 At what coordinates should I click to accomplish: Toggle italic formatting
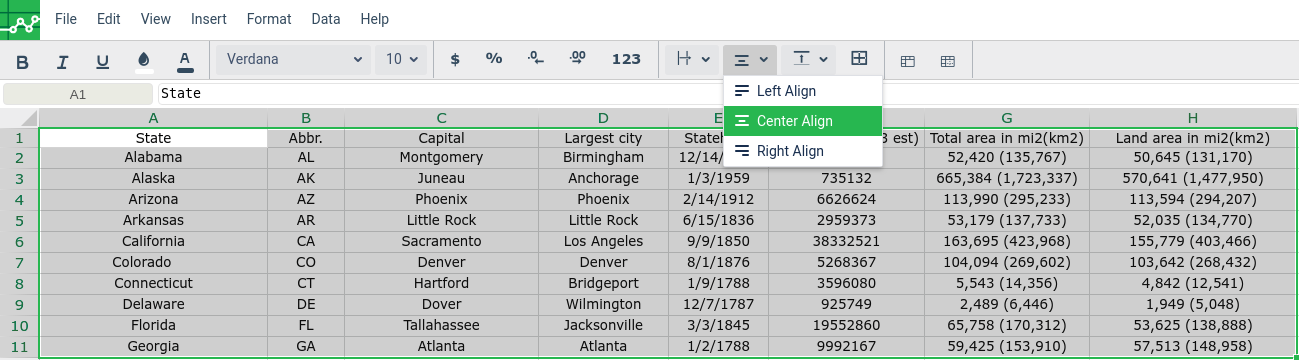[x=62, y=60]
